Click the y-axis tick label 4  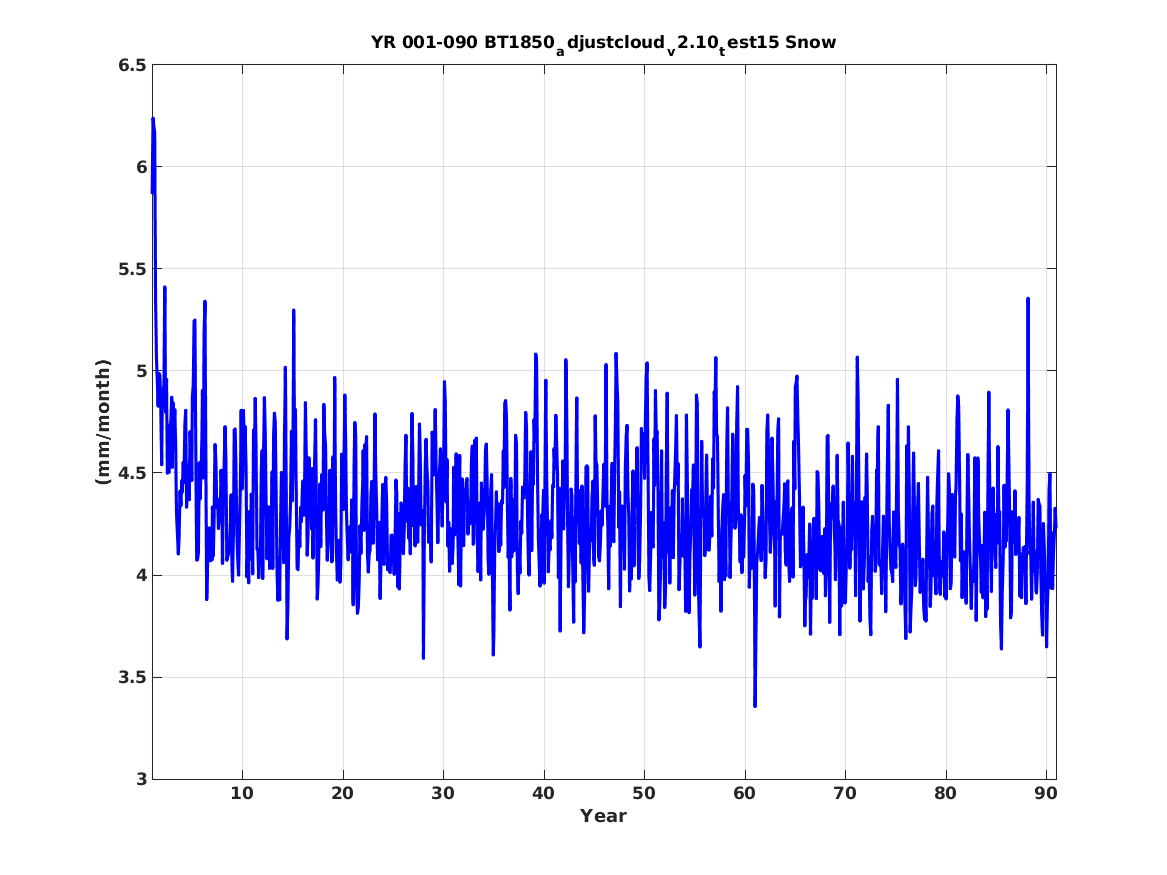141,575
